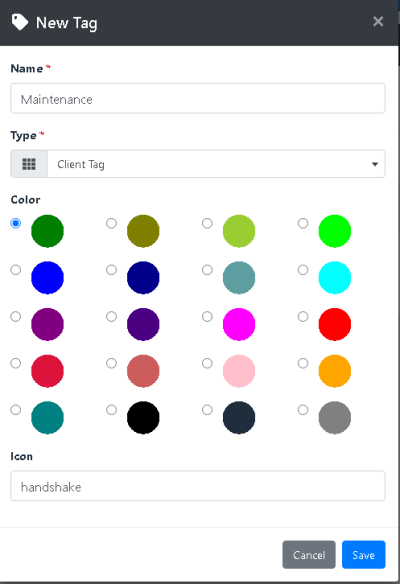The image size is (400, 584).
Task: Click the magenta color circle
Action: coord(239,324)
